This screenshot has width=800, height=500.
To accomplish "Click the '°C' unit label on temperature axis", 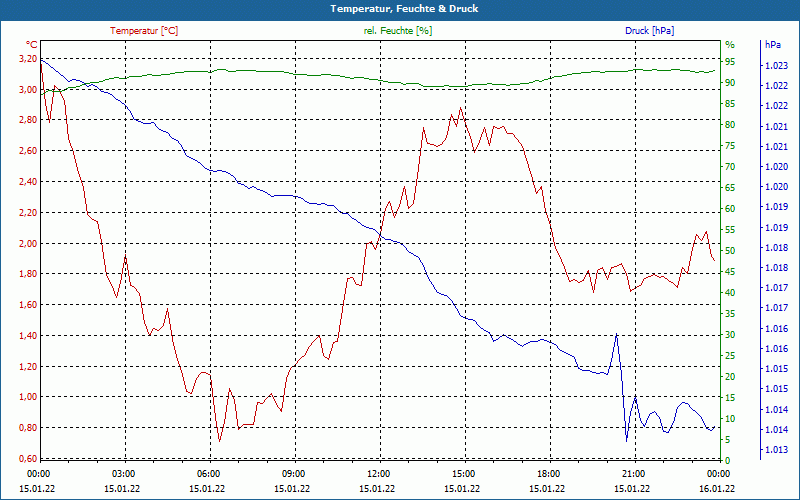I will [x=32, y=45].
